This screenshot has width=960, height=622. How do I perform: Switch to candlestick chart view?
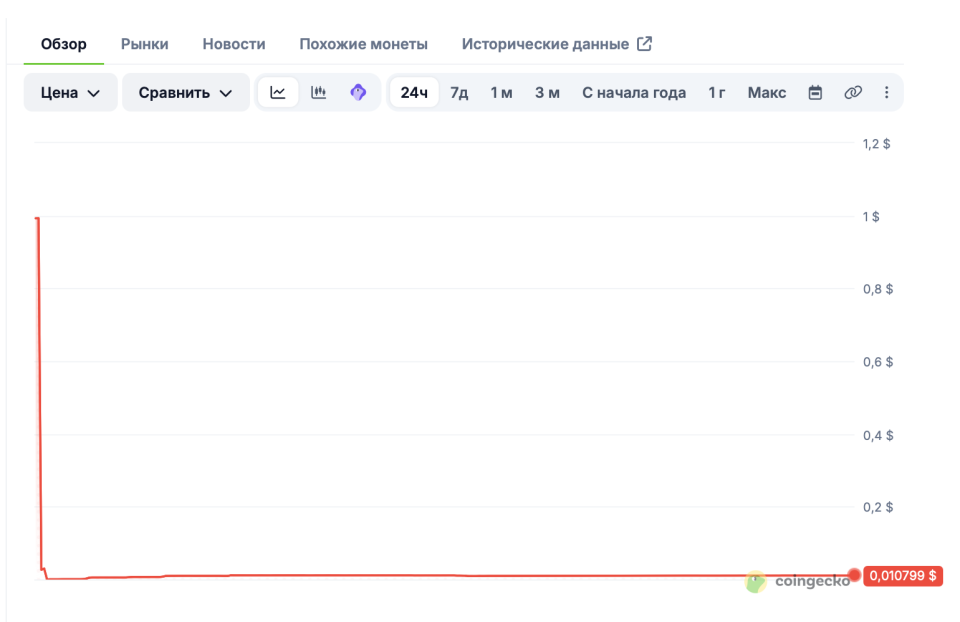pos(318,92)
